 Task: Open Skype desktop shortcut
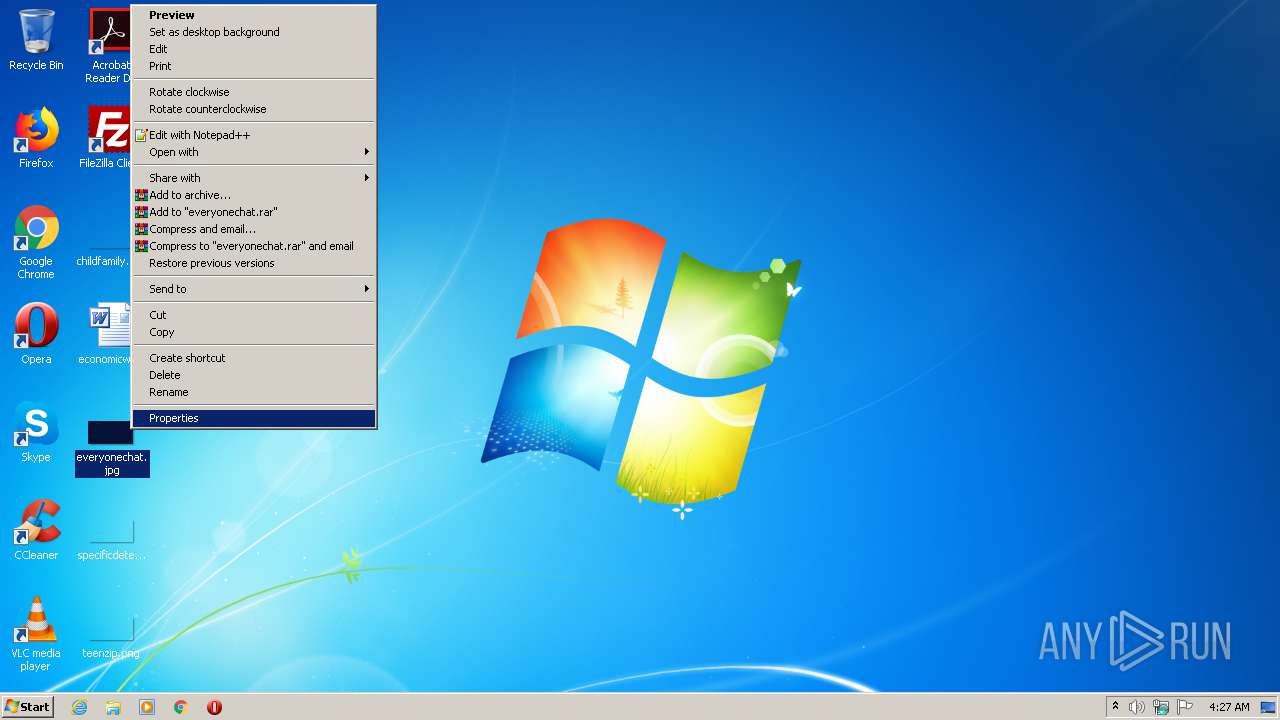coord(36,432)
